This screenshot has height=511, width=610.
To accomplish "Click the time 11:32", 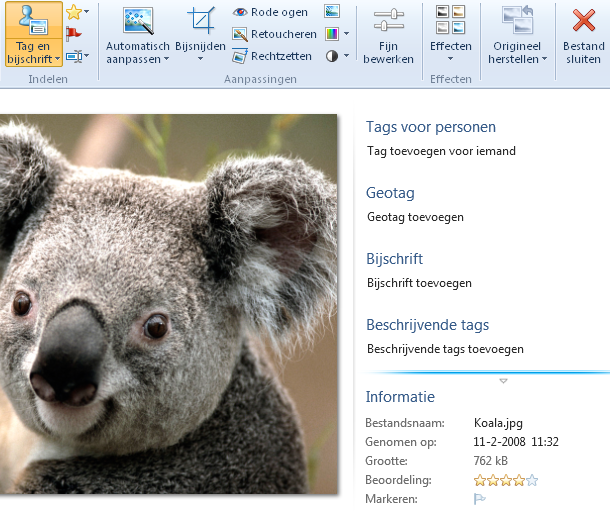I will [x=545, y=442].
